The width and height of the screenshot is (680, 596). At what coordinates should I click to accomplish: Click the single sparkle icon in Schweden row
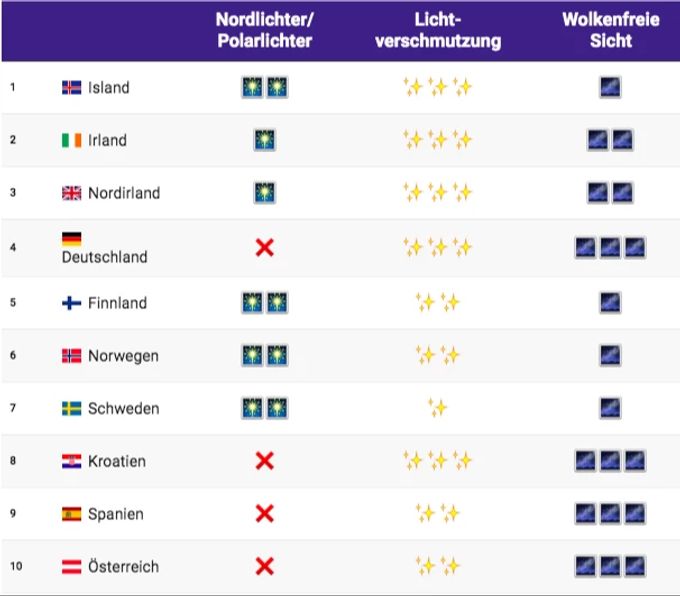coord(438,408)
